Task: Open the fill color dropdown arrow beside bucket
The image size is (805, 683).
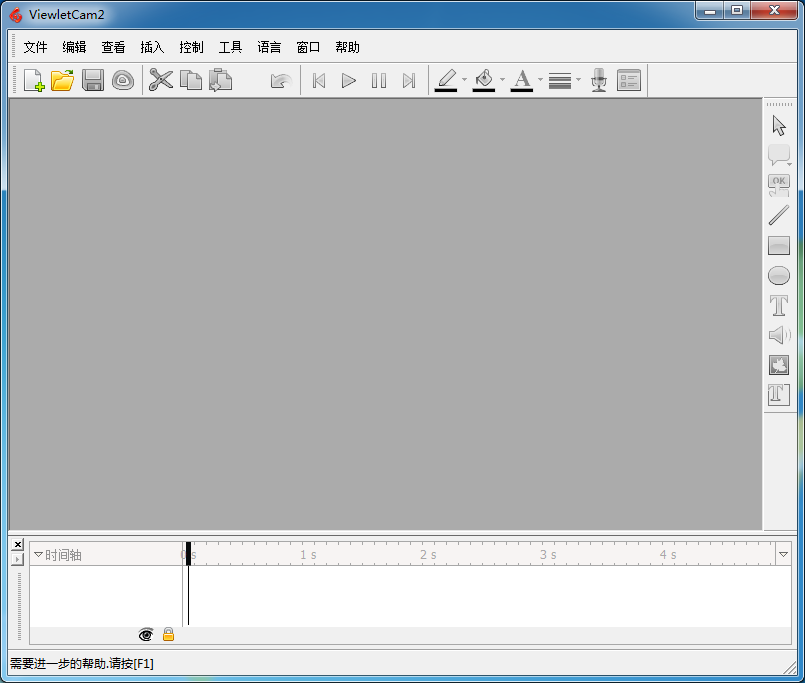Action: pos(502,80)
